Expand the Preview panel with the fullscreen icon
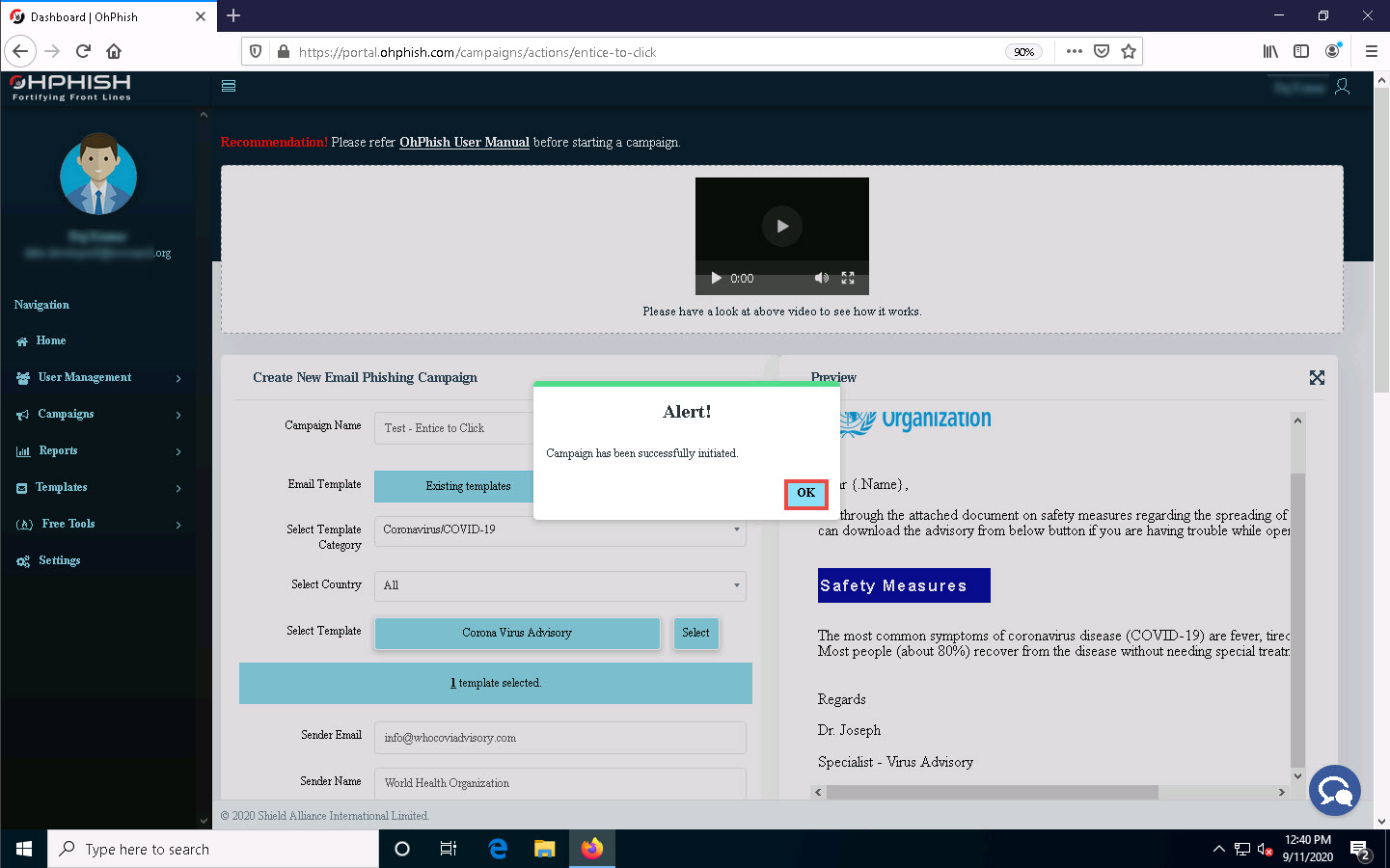The height and width of the screenshot is (868, 1390). 1317,377
